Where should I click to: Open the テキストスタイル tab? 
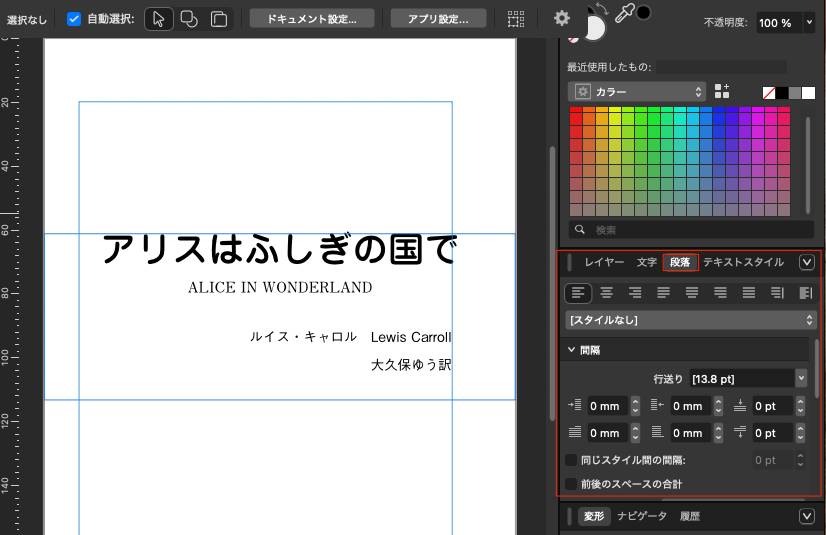(x=743, y=262)
